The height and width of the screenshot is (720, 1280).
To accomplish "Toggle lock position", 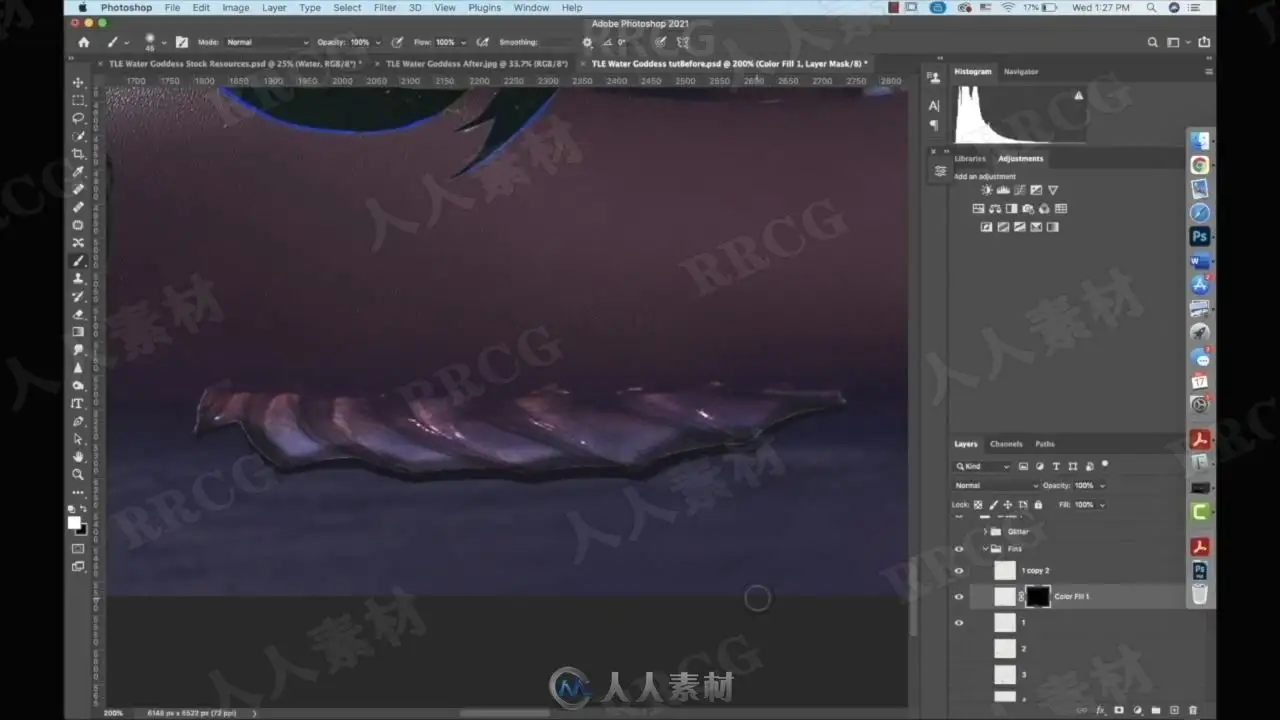I will (1007, 505).
